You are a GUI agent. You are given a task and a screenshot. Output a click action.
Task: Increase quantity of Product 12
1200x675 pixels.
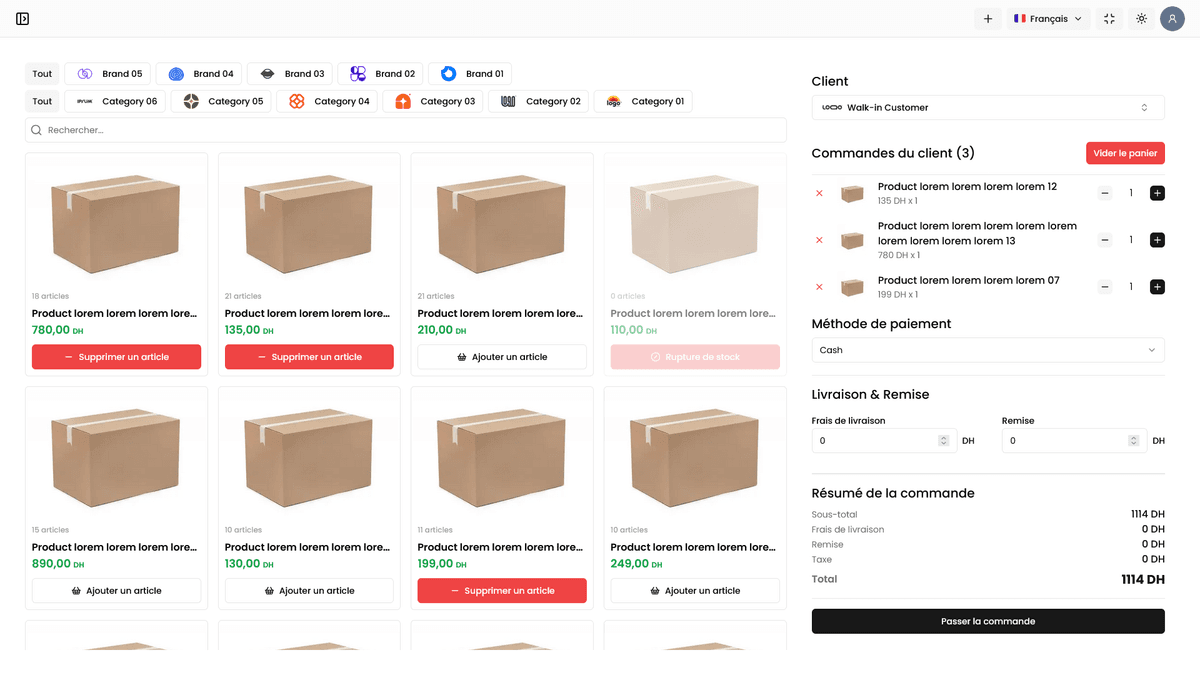[x=1157, y=193]
